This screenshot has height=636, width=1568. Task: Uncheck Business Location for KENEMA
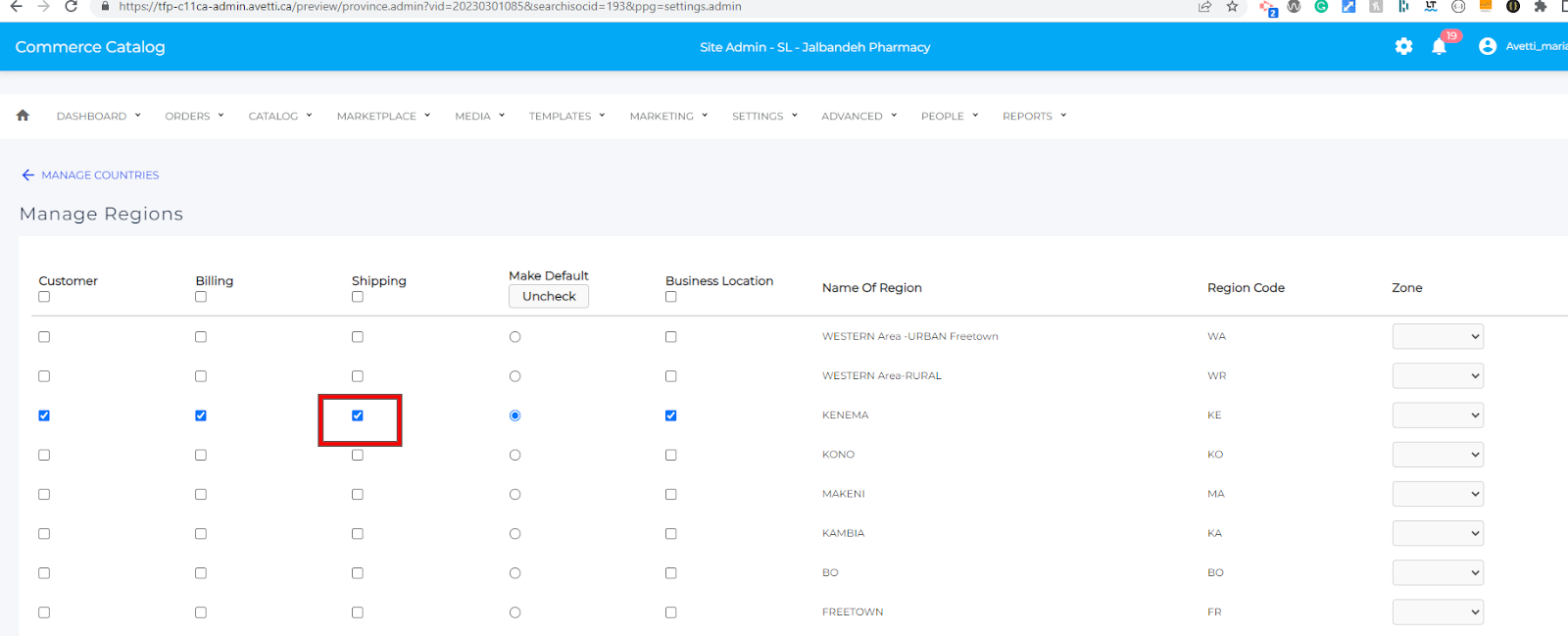[671, 416]
